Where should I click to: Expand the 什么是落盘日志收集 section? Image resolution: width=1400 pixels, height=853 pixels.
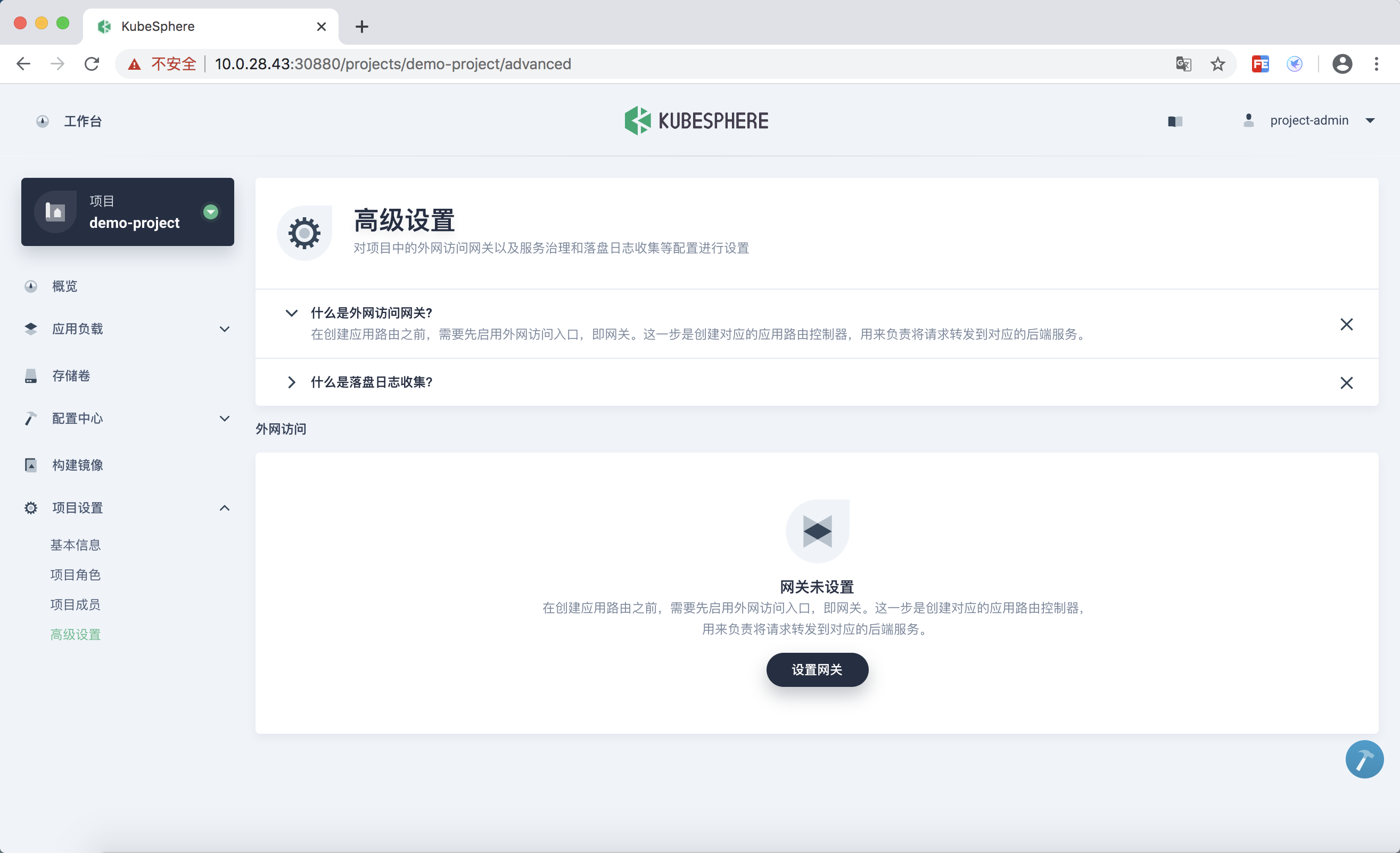pos(292,382)
